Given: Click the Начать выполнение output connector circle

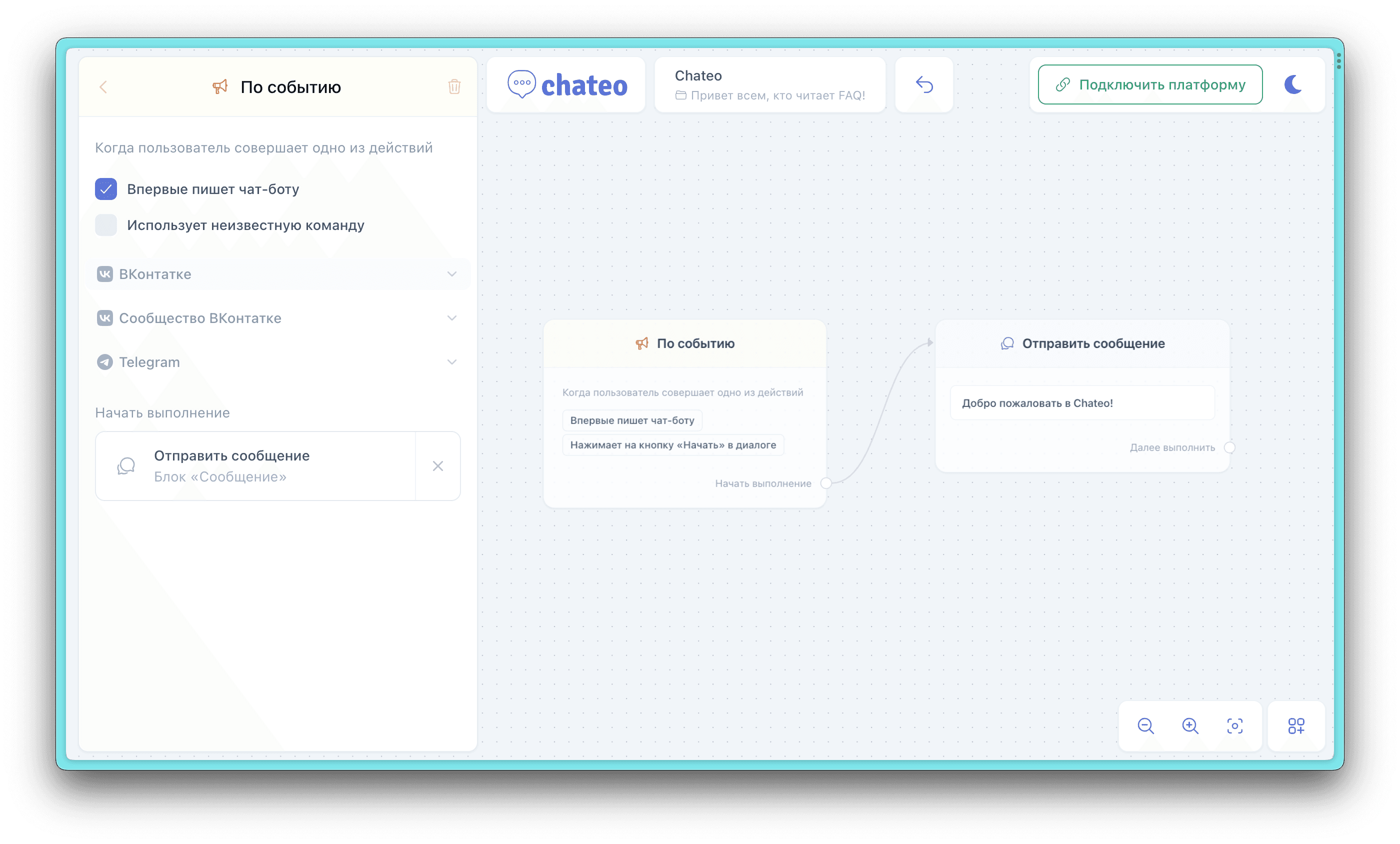Looking at the screenshot, I should [826, 483].
